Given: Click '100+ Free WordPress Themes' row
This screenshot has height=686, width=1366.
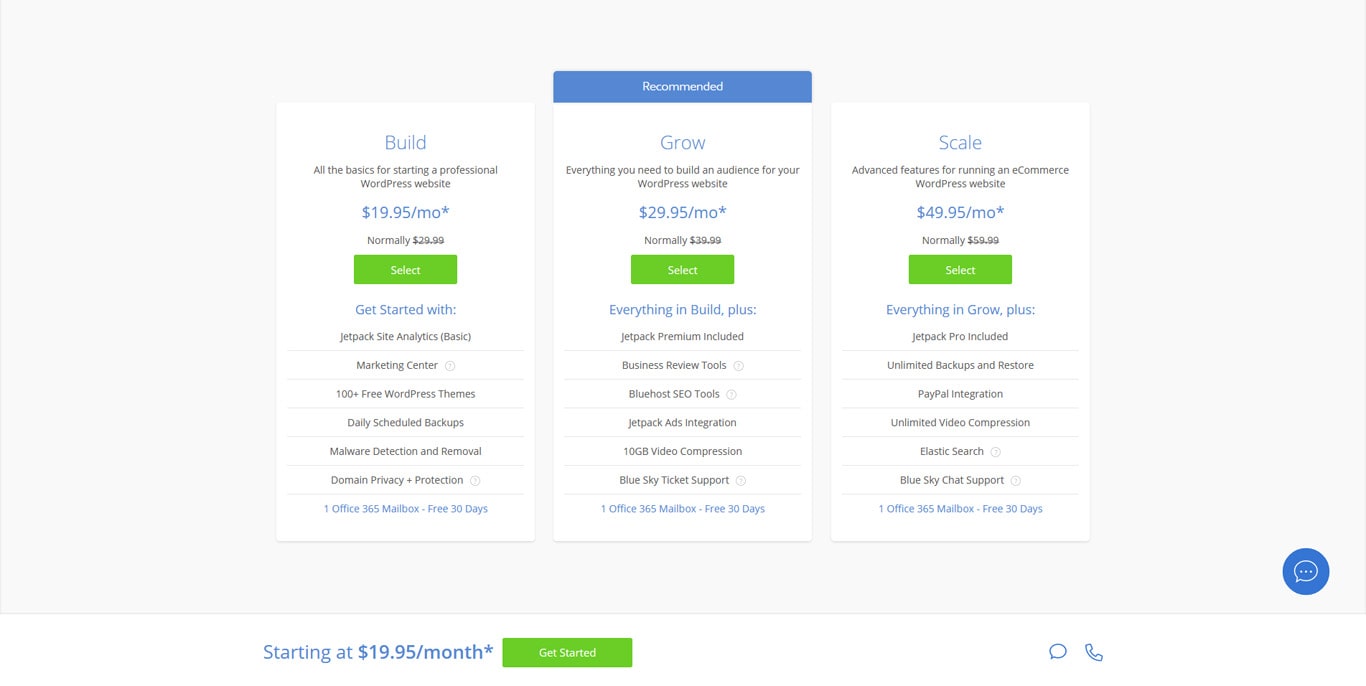Looking at the screenshot, I should point(405,394).
